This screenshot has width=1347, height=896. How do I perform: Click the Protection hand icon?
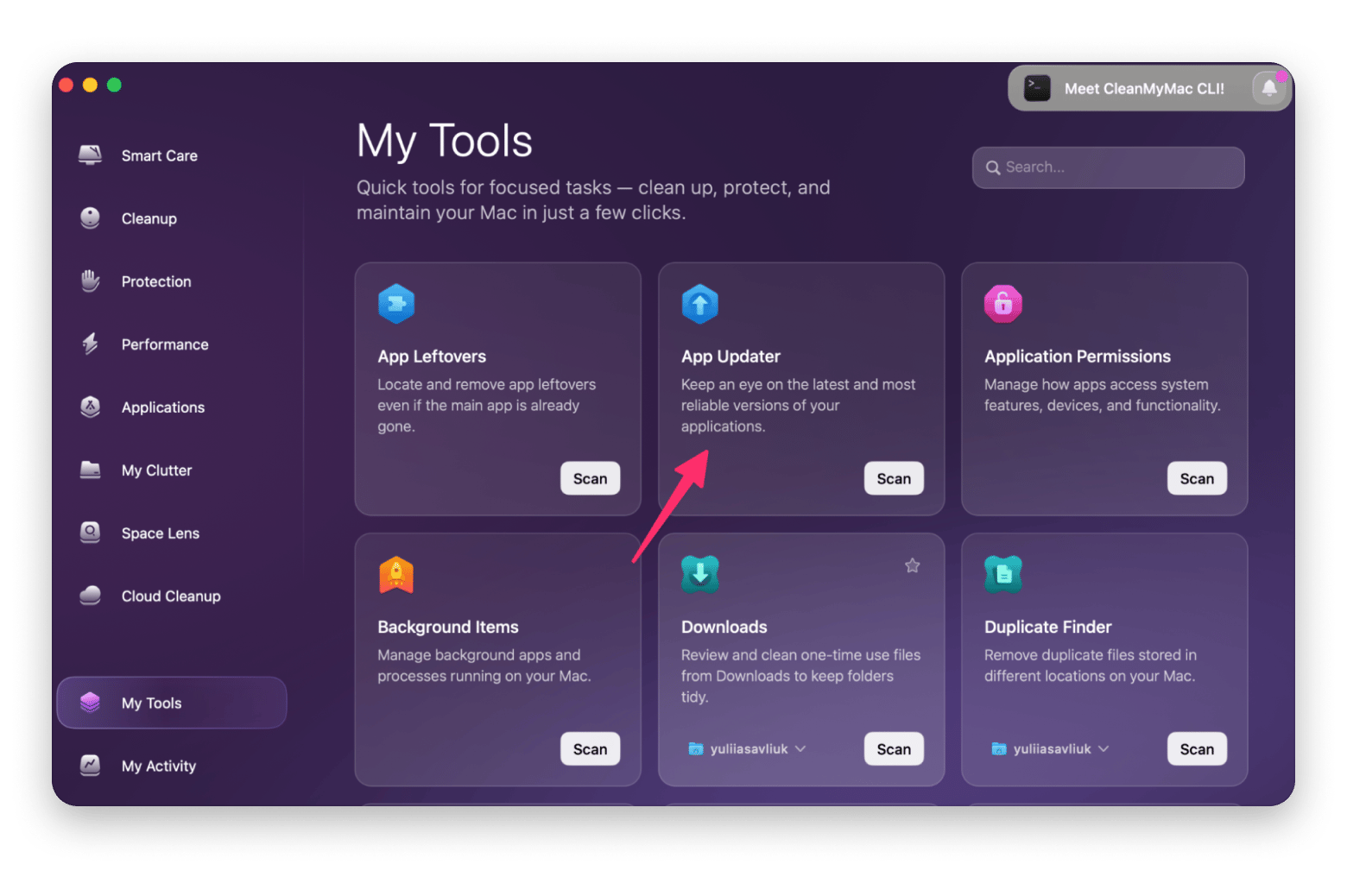click(91, 281)
